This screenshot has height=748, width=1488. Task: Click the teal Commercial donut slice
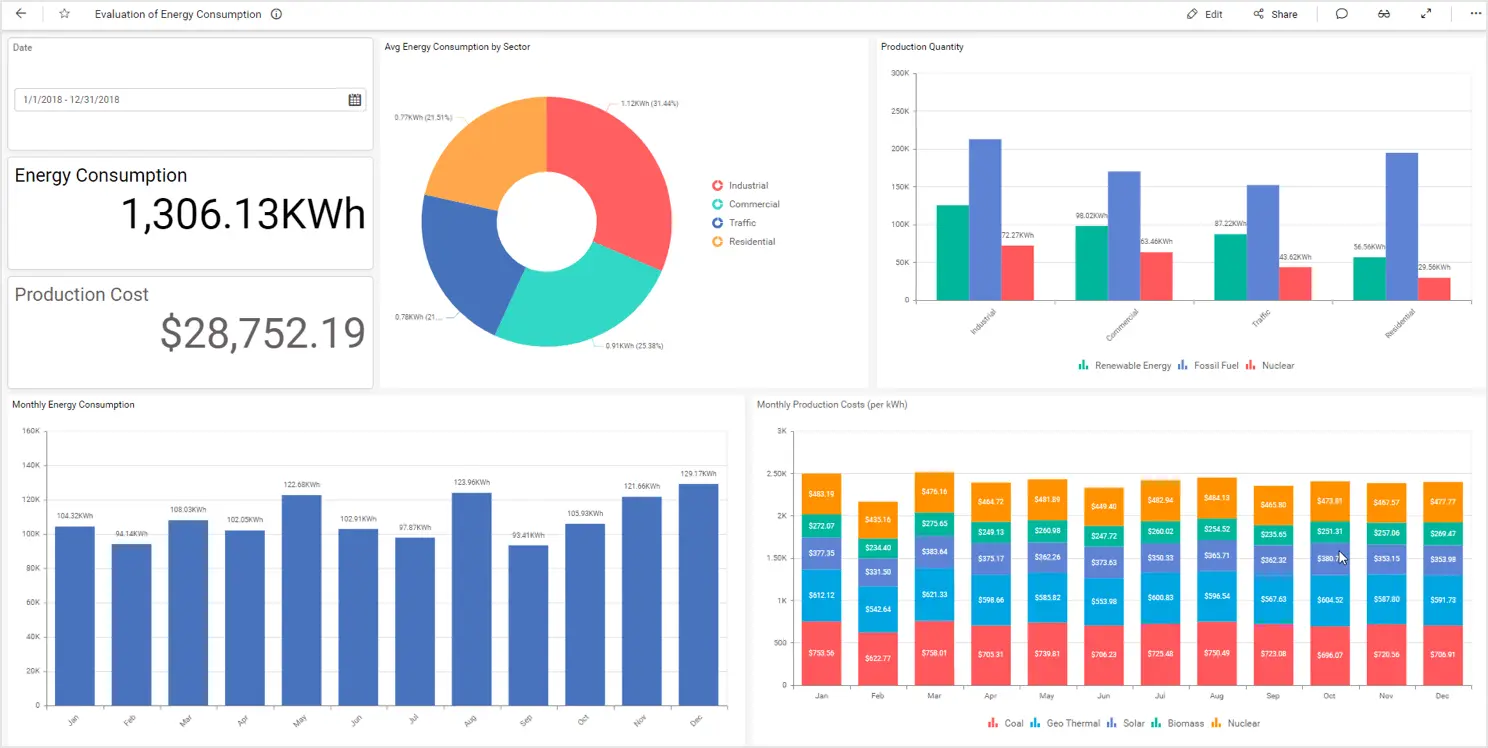point(580,300)
